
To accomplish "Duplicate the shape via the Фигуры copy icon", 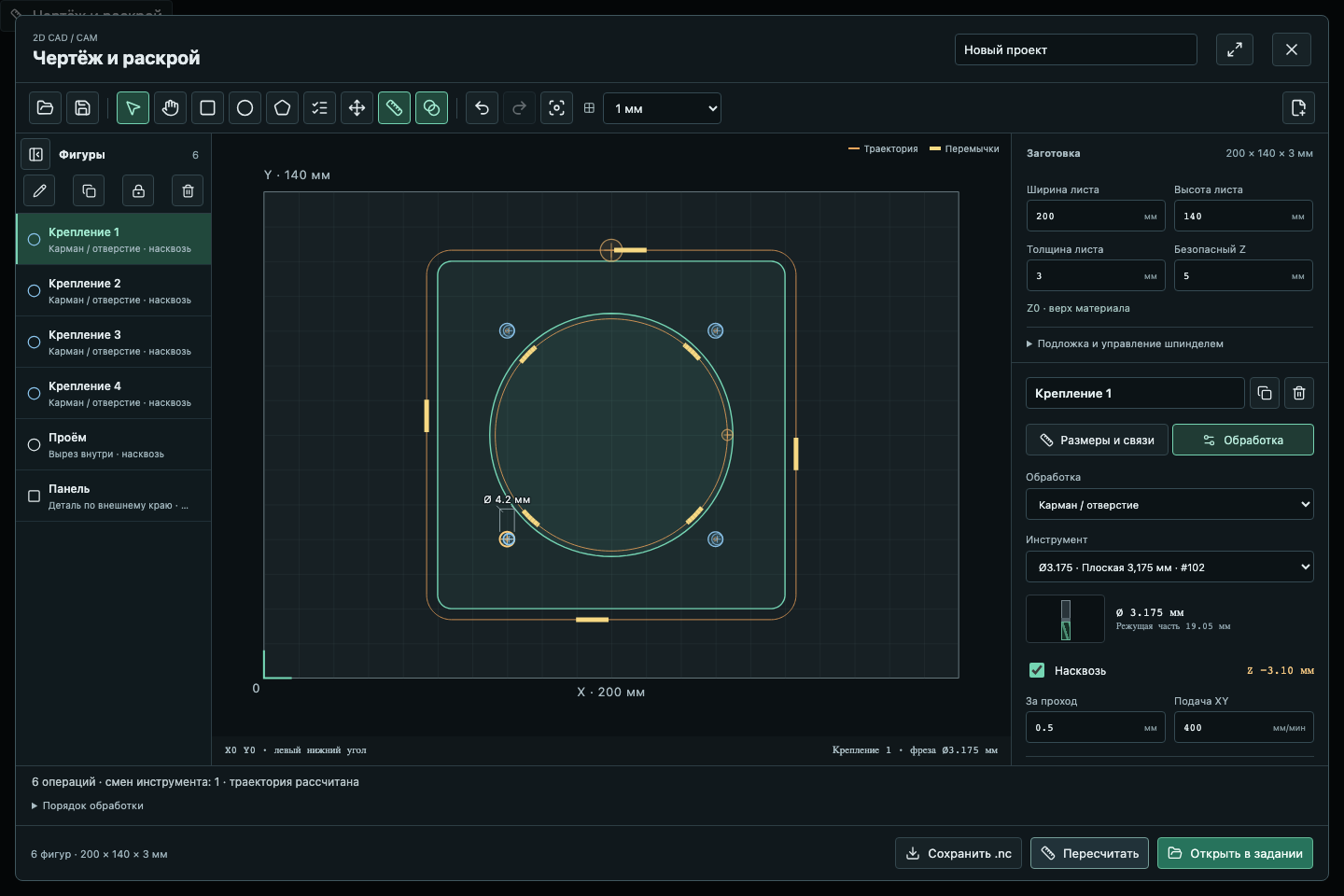I will point(89,190).
